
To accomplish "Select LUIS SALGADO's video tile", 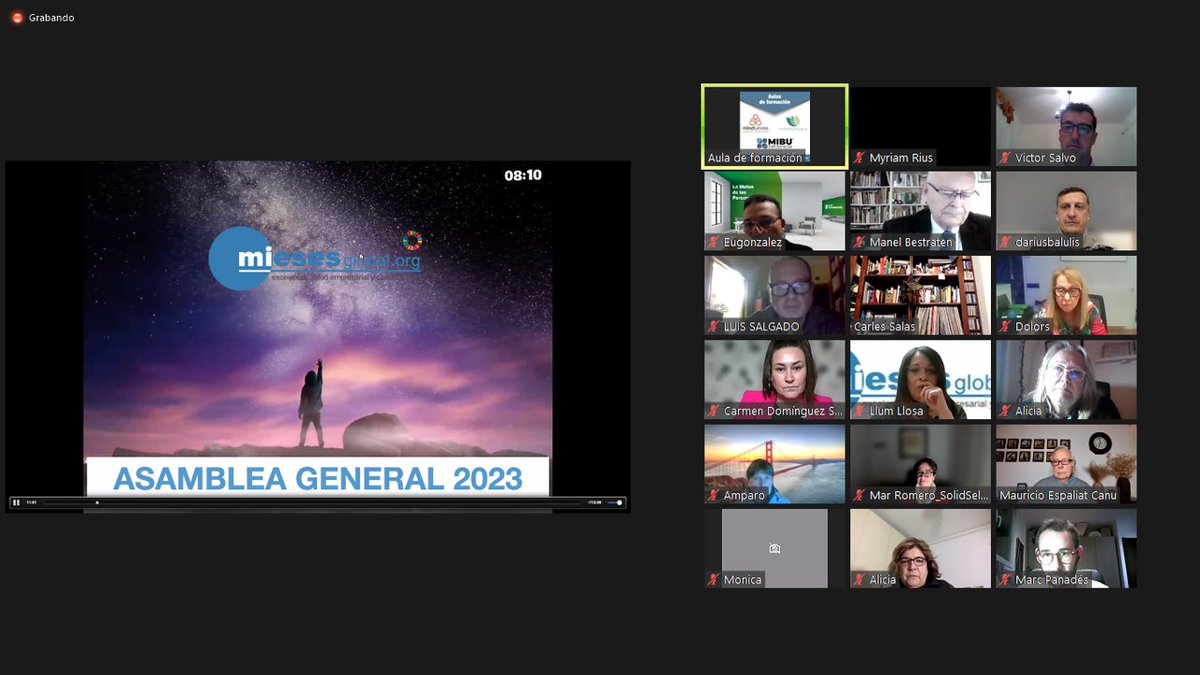I will pyautogui.click(x=775, y=295).
